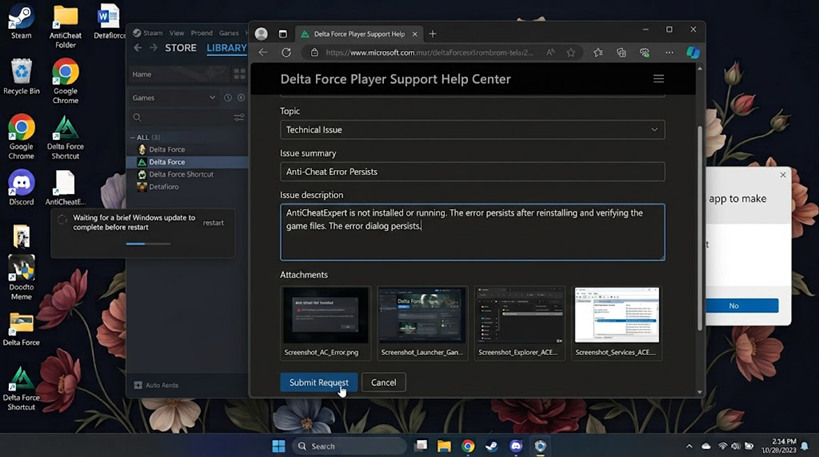Close the side popup dialog

[782, 175]
